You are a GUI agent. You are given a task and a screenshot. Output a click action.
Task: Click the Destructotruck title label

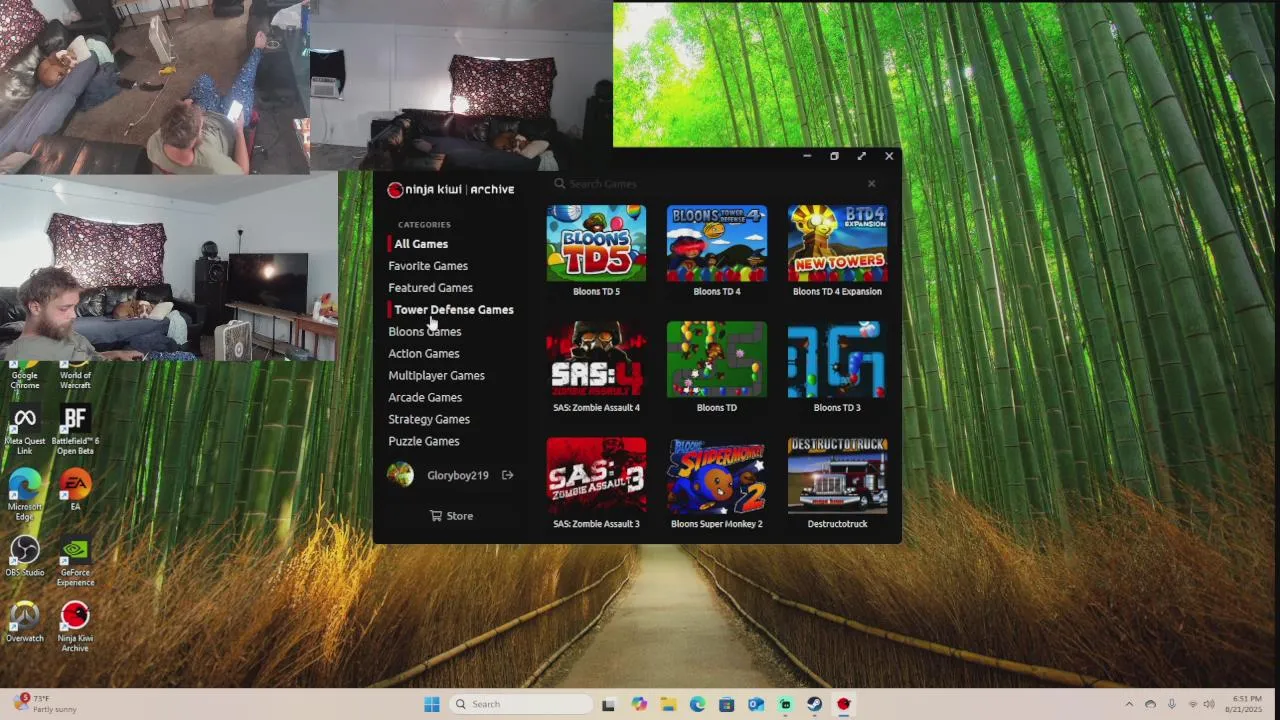click(x=837, y=524)
